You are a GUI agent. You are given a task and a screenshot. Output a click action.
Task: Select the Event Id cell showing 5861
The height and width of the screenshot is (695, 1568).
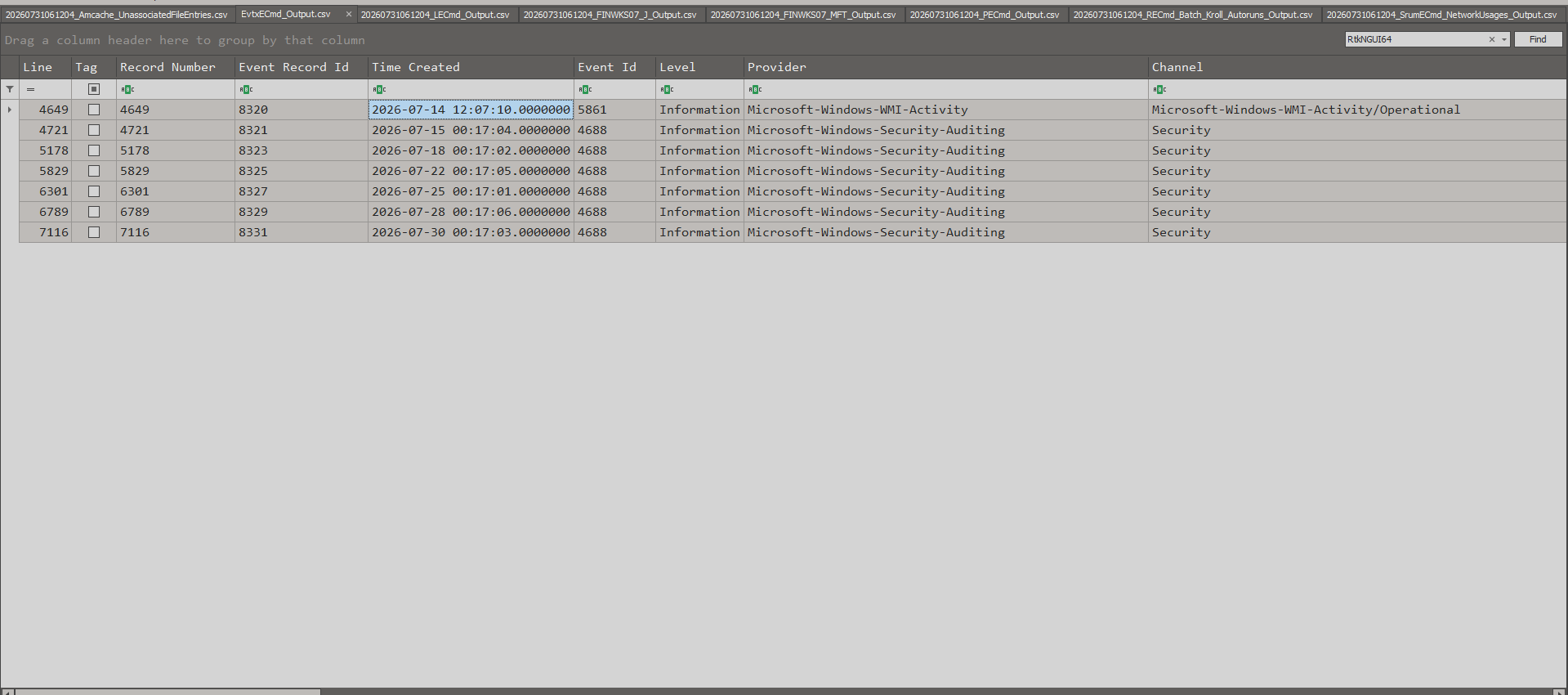pyautogui.click(x=614, y=110)
